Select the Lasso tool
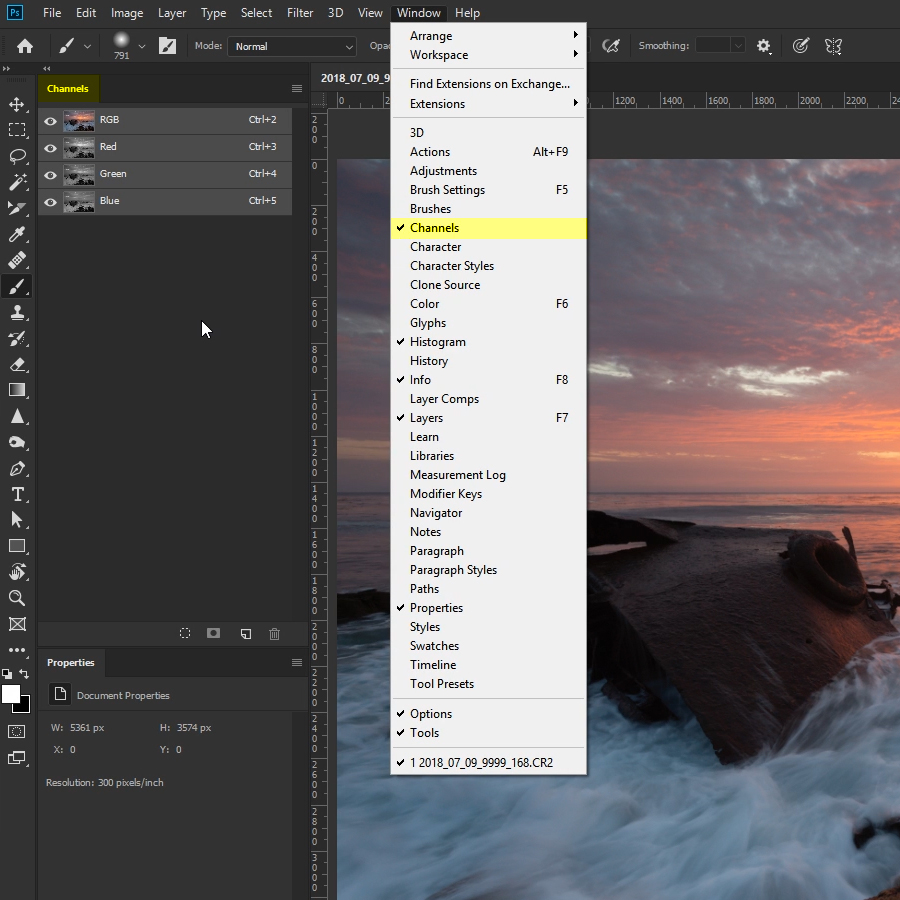The image size is (900, 900). click(17, 156)
